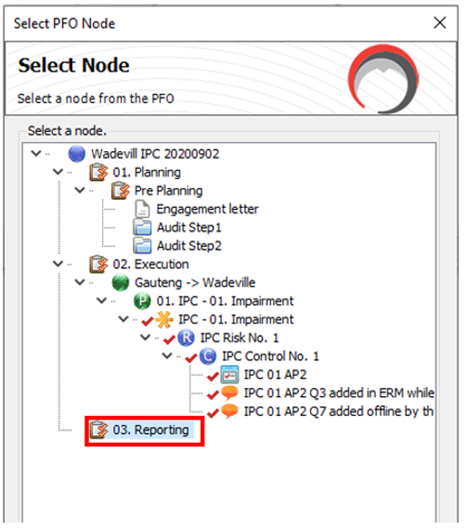Click the folder icon of Audit Step1
The width and height of the screenshot is (467, 529).
(x=142, y=227)
